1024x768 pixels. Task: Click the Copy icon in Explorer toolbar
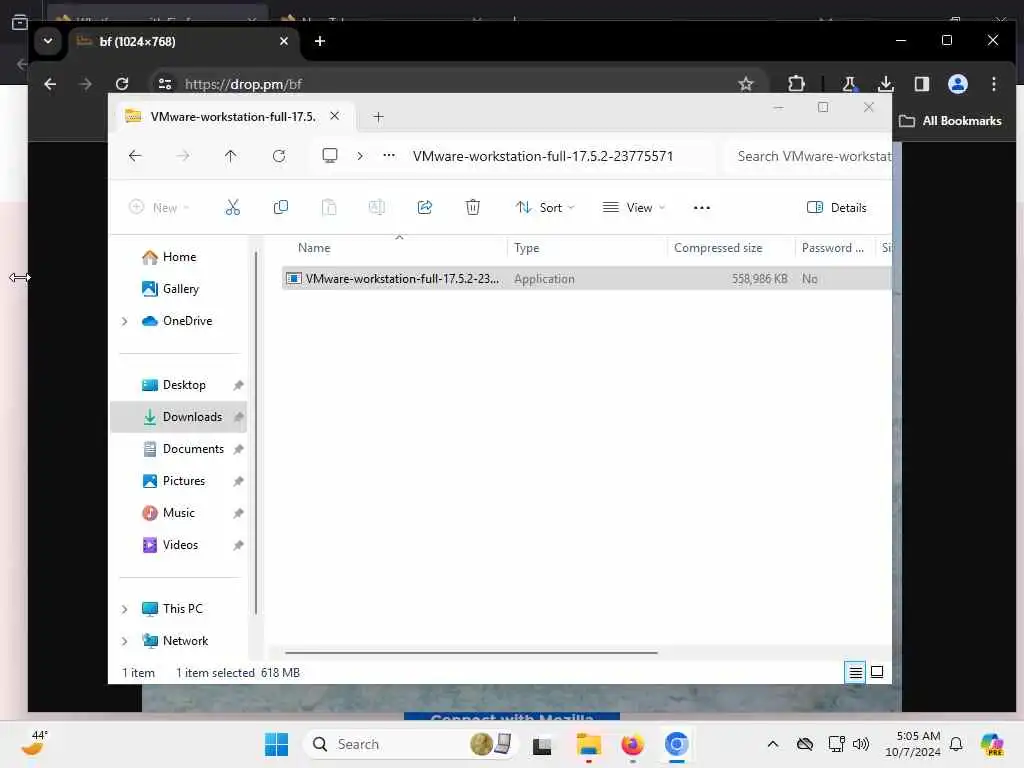pyautogui.click(x=281, y=208)
